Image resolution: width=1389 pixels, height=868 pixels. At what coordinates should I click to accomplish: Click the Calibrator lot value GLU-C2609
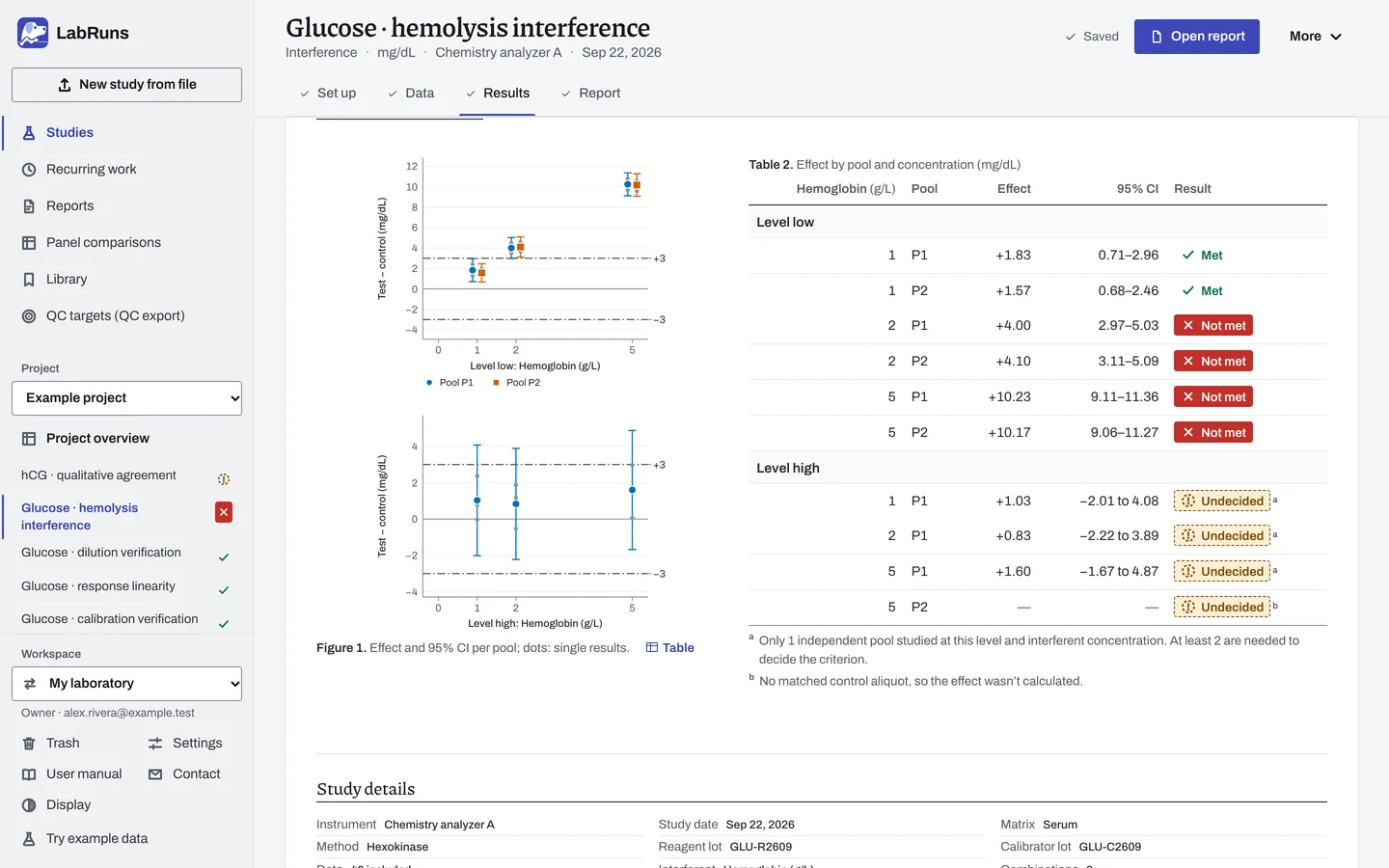click(x=1110, y=847)
